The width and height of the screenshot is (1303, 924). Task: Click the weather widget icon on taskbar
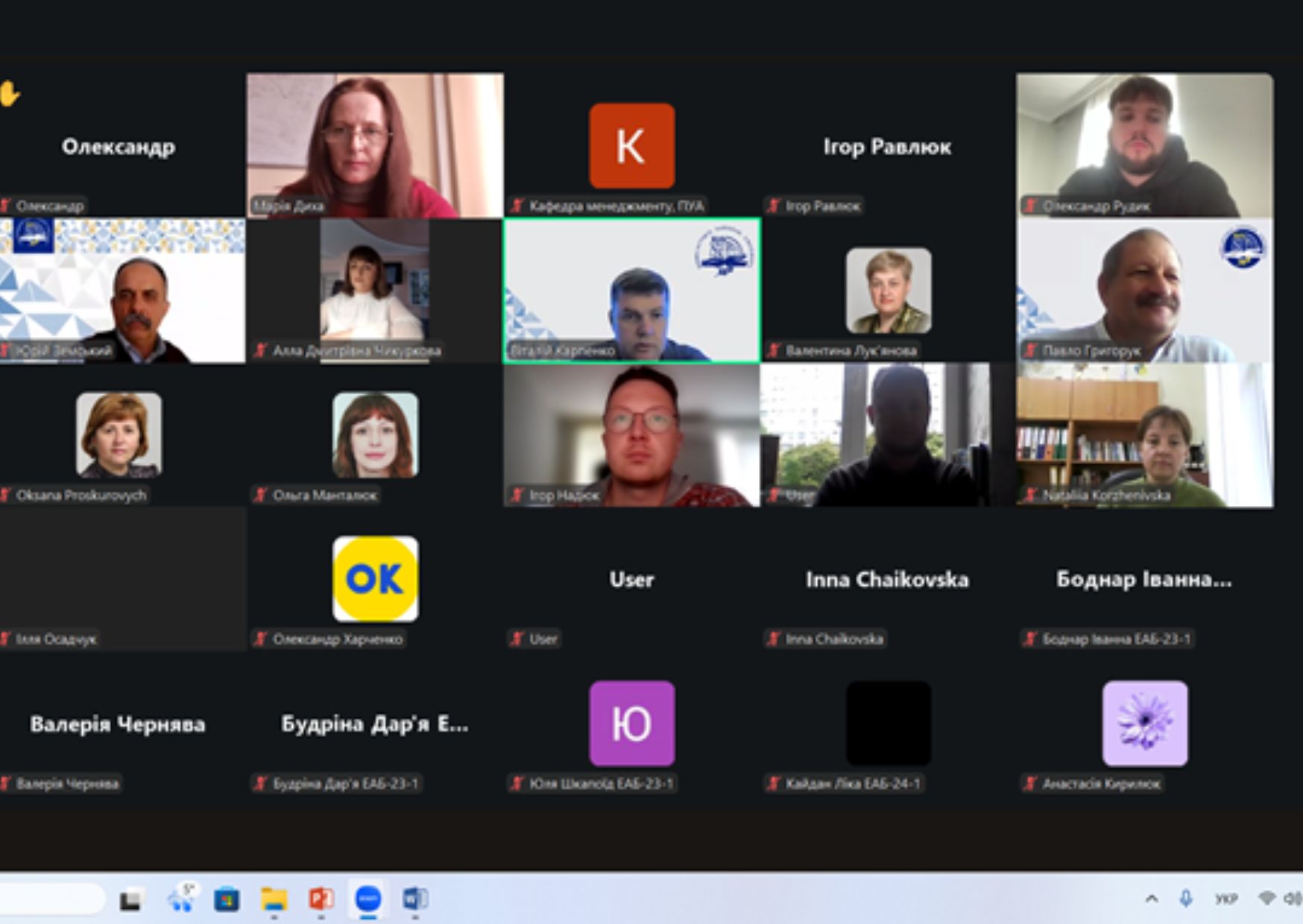point(180,899)
